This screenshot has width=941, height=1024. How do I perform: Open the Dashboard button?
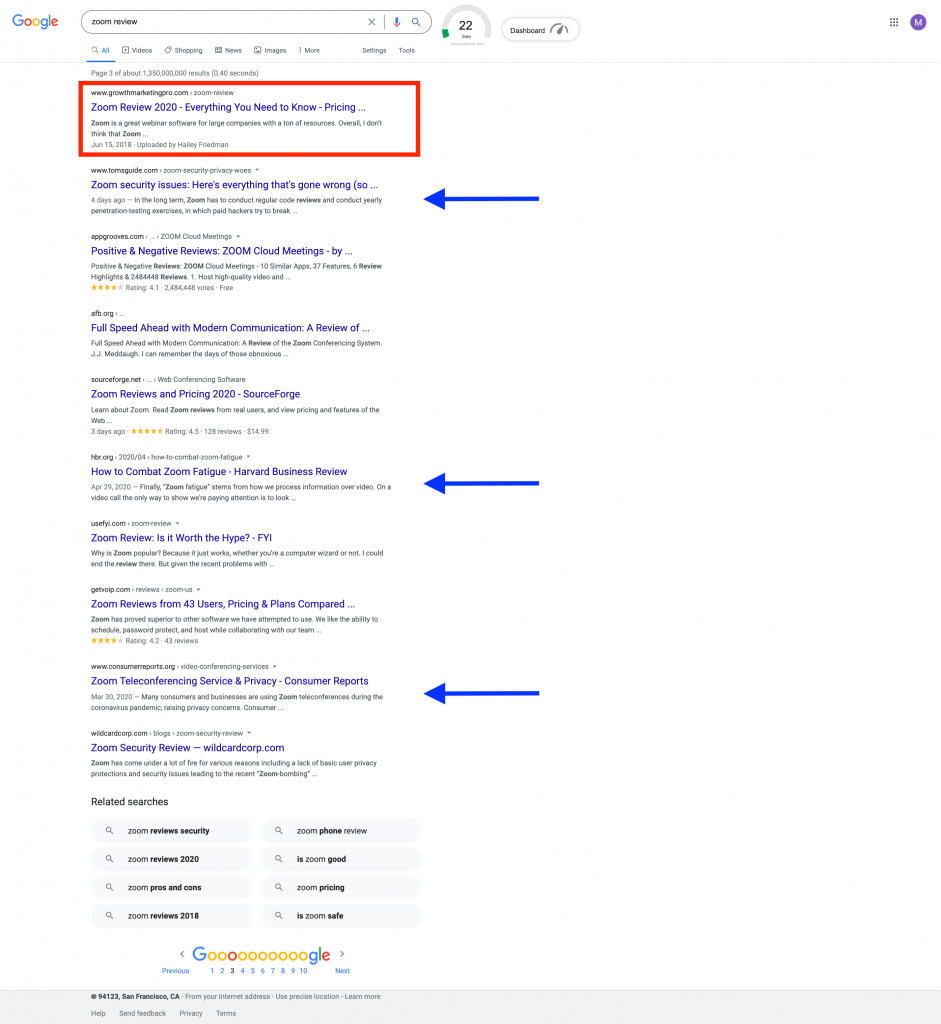[x=540, y=29]
